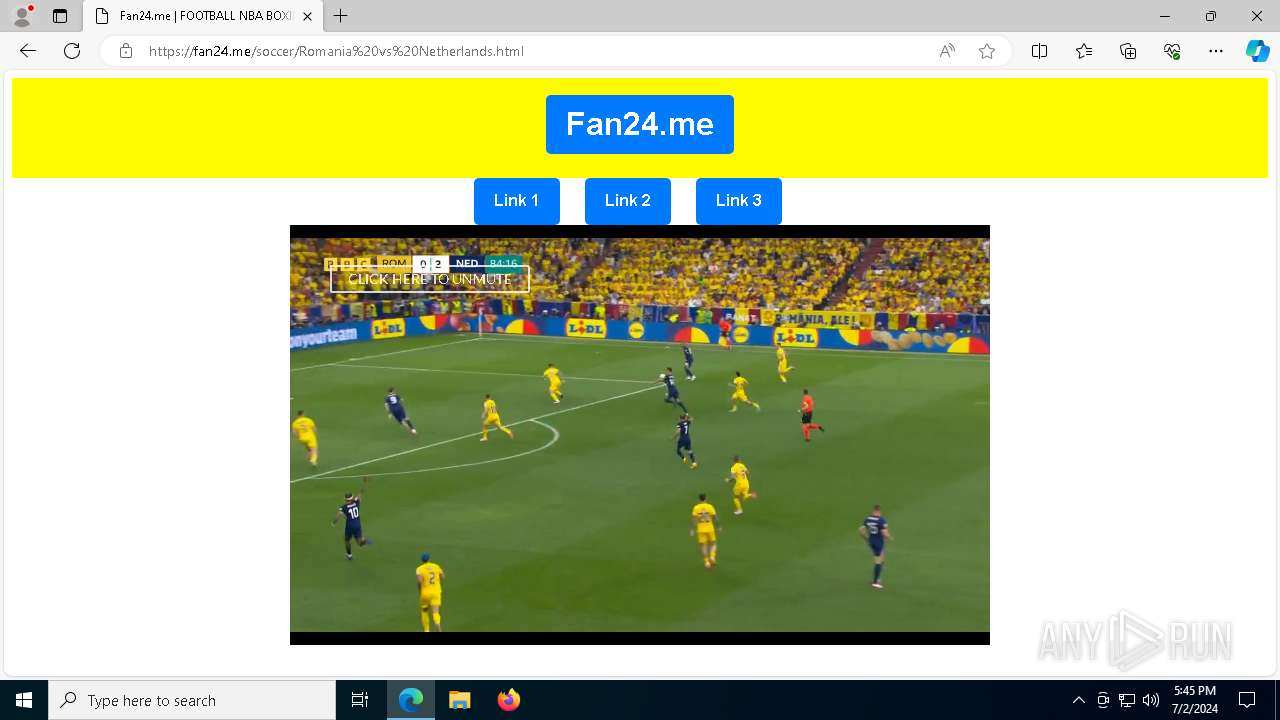The height and width of the screenshot is (720, 1280).
Task: Show hidden tray icons
Action: (1078, 700)
